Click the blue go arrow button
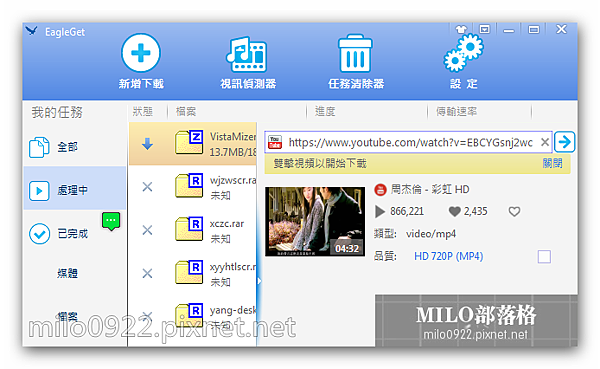 coord(564,142)
